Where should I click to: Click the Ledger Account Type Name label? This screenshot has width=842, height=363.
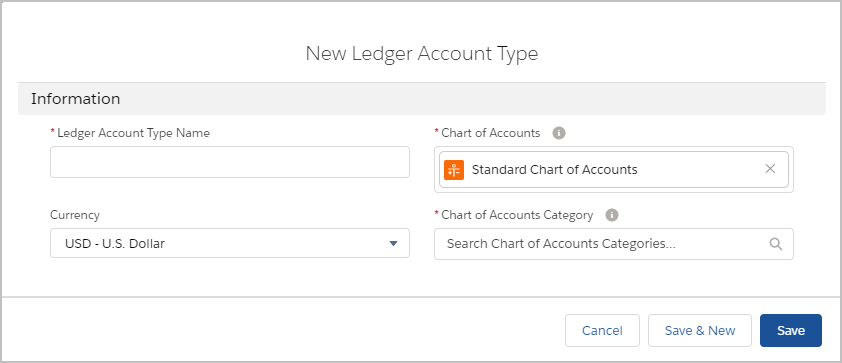point(133,133)
